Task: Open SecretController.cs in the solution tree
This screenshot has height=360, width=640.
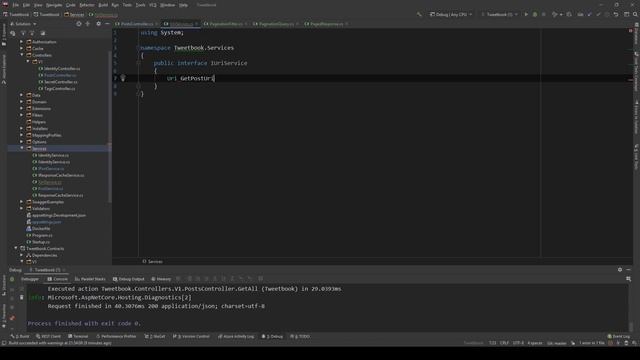Action: click(58, 82)
